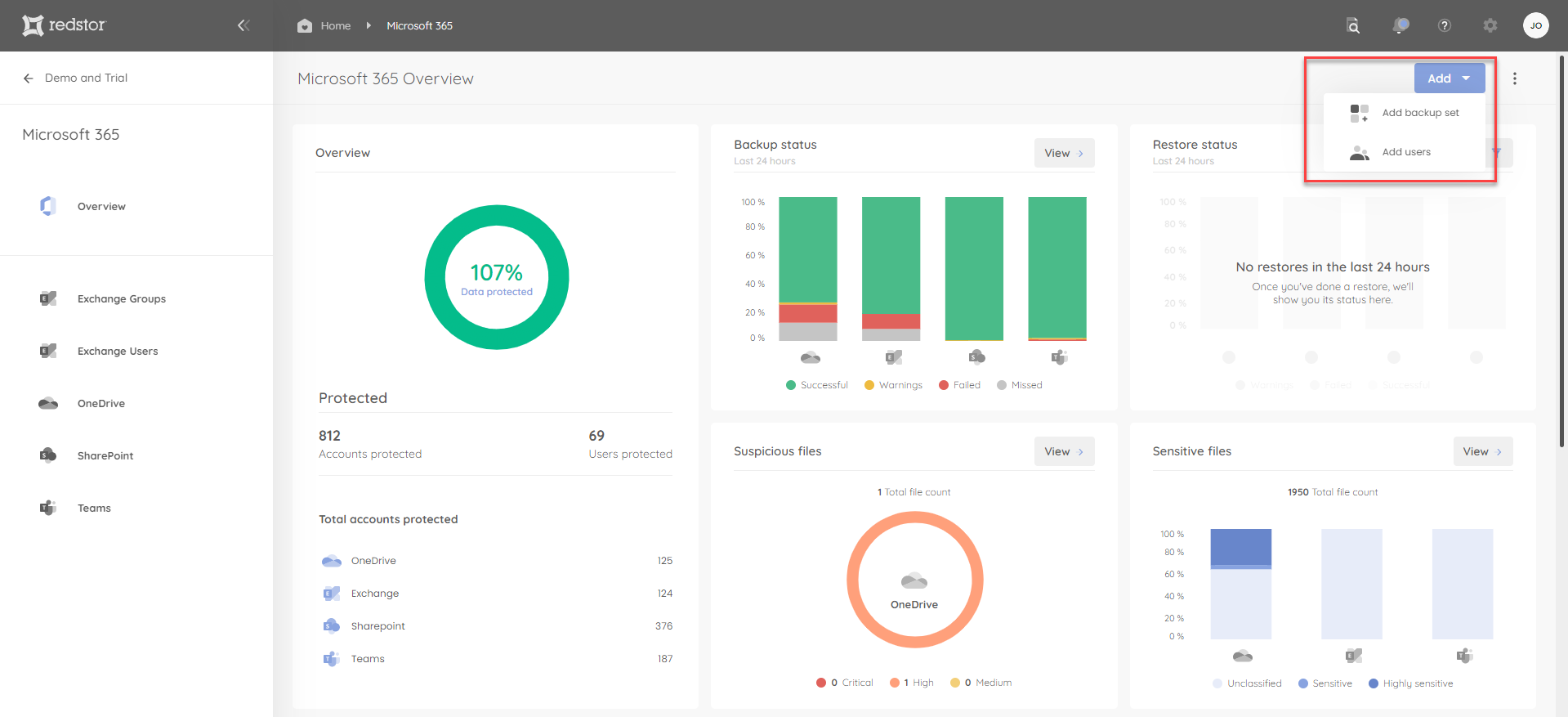Open the JO user avatar menu
The height and width of the screenshot is (717, 1568).
point(1536,25)
